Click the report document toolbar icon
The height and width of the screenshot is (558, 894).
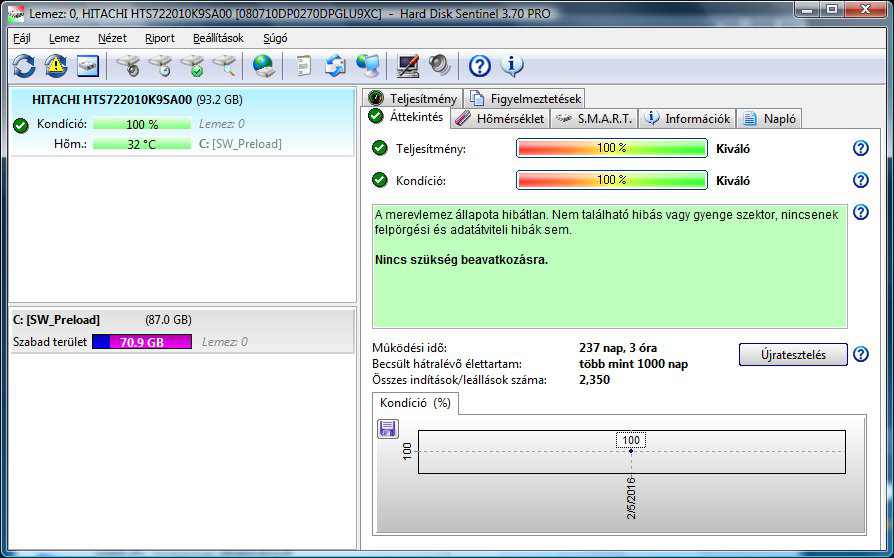[304, 66]
